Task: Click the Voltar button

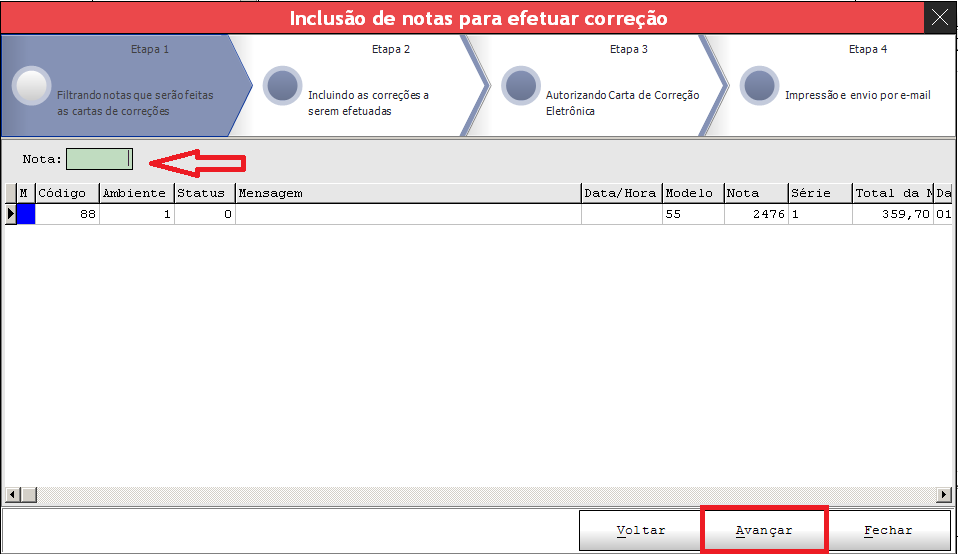Action: (640, 530)
